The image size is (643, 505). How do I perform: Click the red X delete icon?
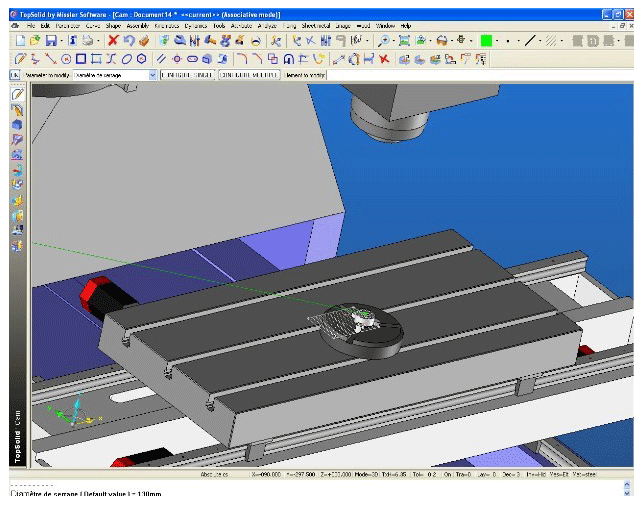(113, 41)
